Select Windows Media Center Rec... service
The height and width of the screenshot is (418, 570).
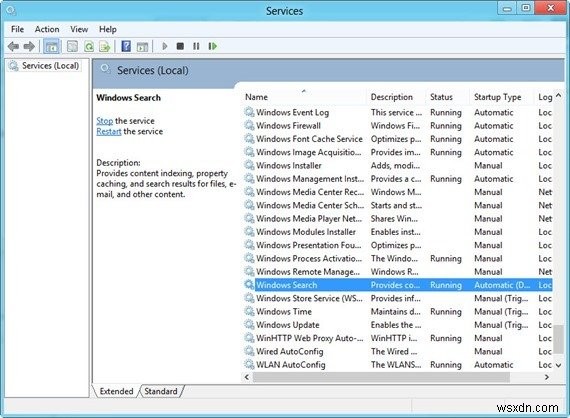point(398,192)
